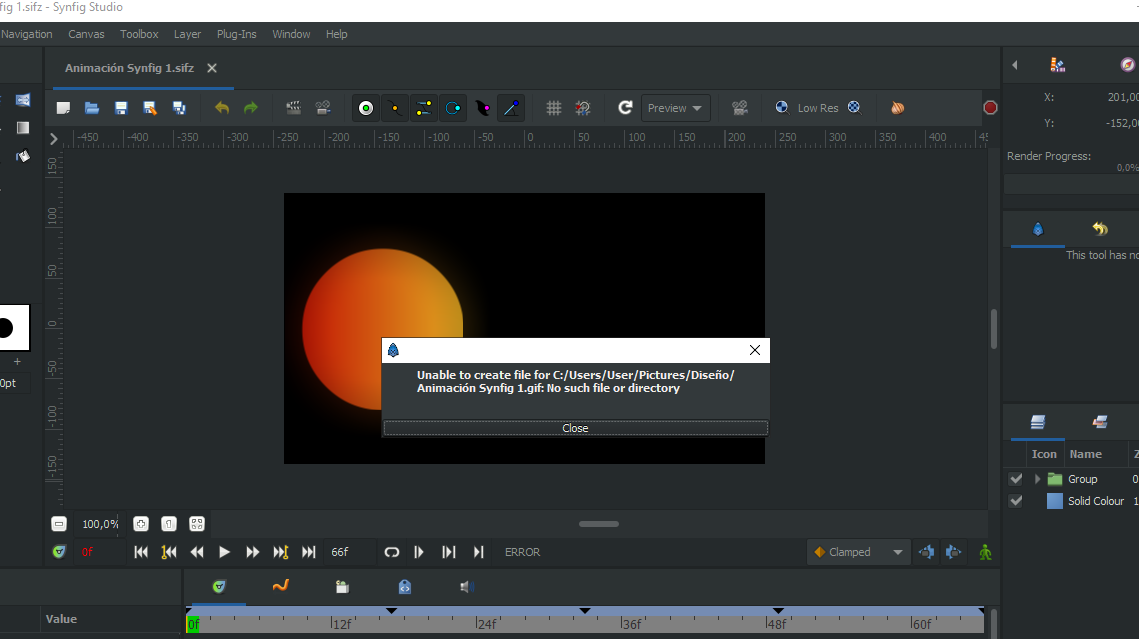Click the sound panel icon below the timeline
Screen dimensions: 1139x639
(466, 587)
